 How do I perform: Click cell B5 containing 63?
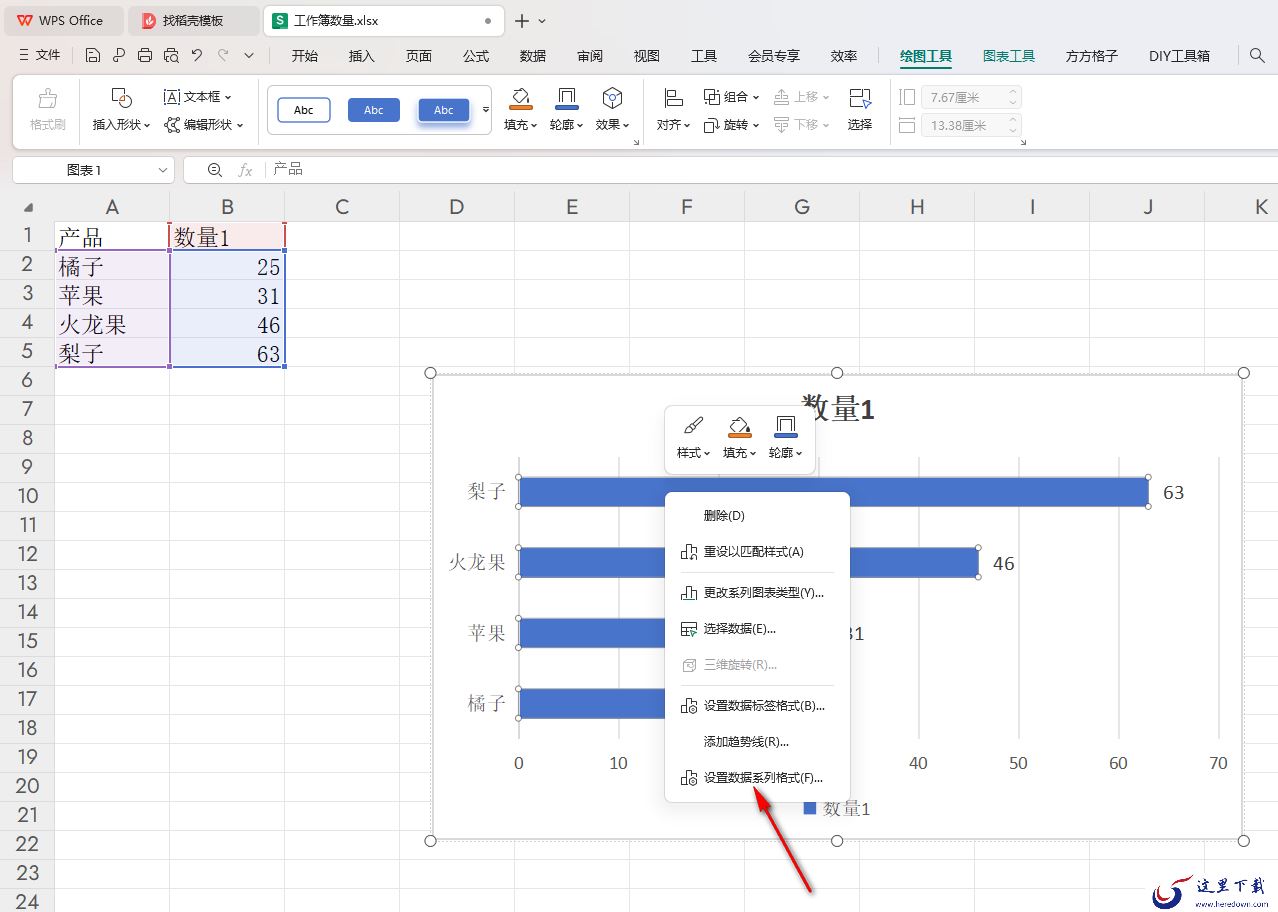click(x=227, y=353)
